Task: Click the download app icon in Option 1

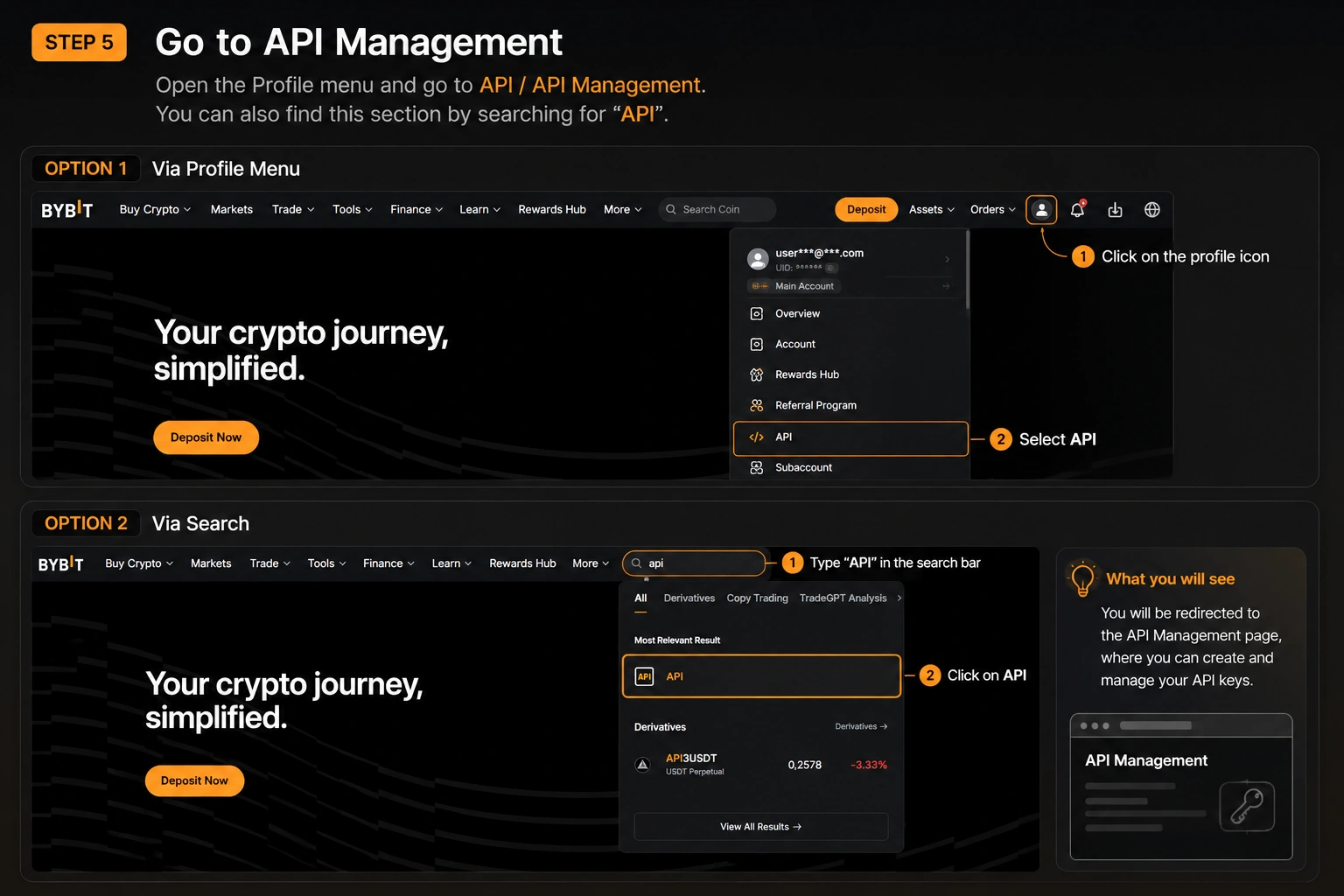Action: (x=1115, y=210)
